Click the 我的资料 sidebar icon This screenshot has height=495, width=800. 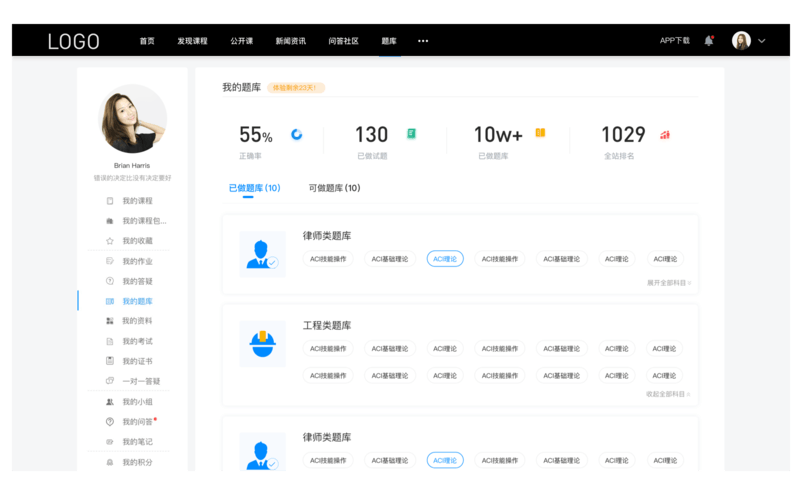point(110,321)
